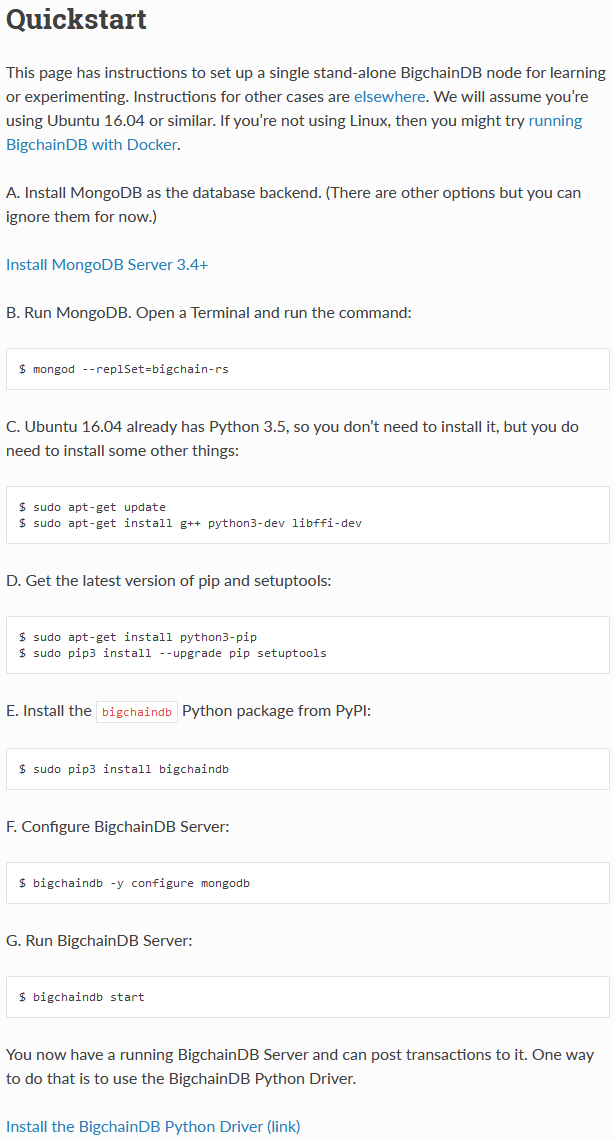Click the sudo apt-get update command line
The height and width of the screenshot is (1141, 614).
click(x=92, y=507)
